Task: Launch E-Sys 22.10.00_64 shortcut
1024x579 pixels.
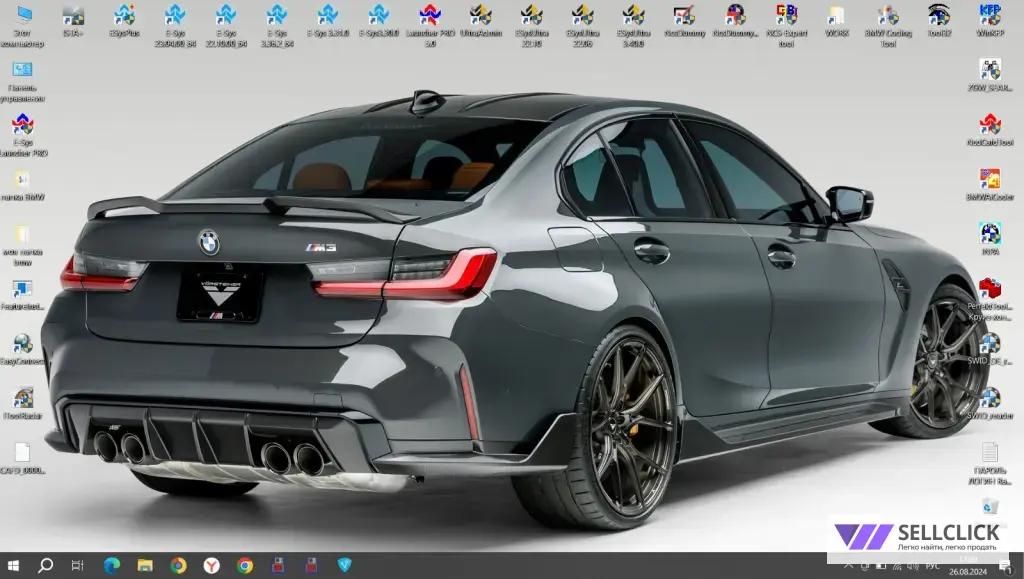Action: [226, 25]
